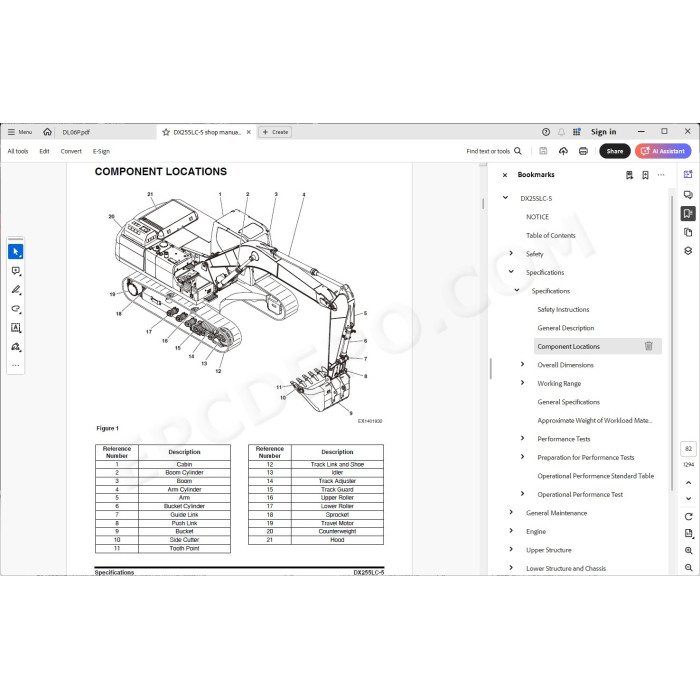Image resolution: width=700 pixels, height=700 pixels.
Task: Expand the Engine bookmark
Action: pyautogui.click(x=511, y=531)
